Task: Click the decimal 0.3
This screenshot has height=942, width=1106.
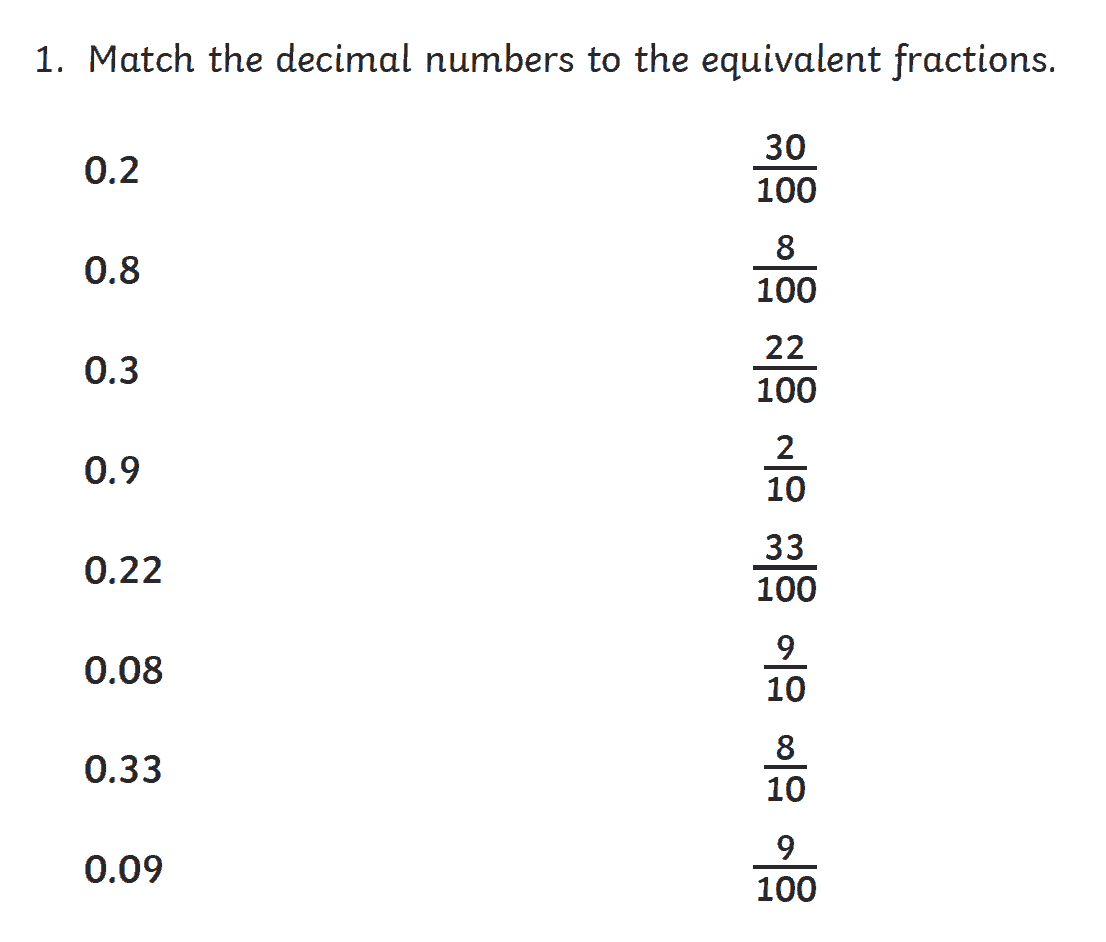Action: [x=112, y=371]
